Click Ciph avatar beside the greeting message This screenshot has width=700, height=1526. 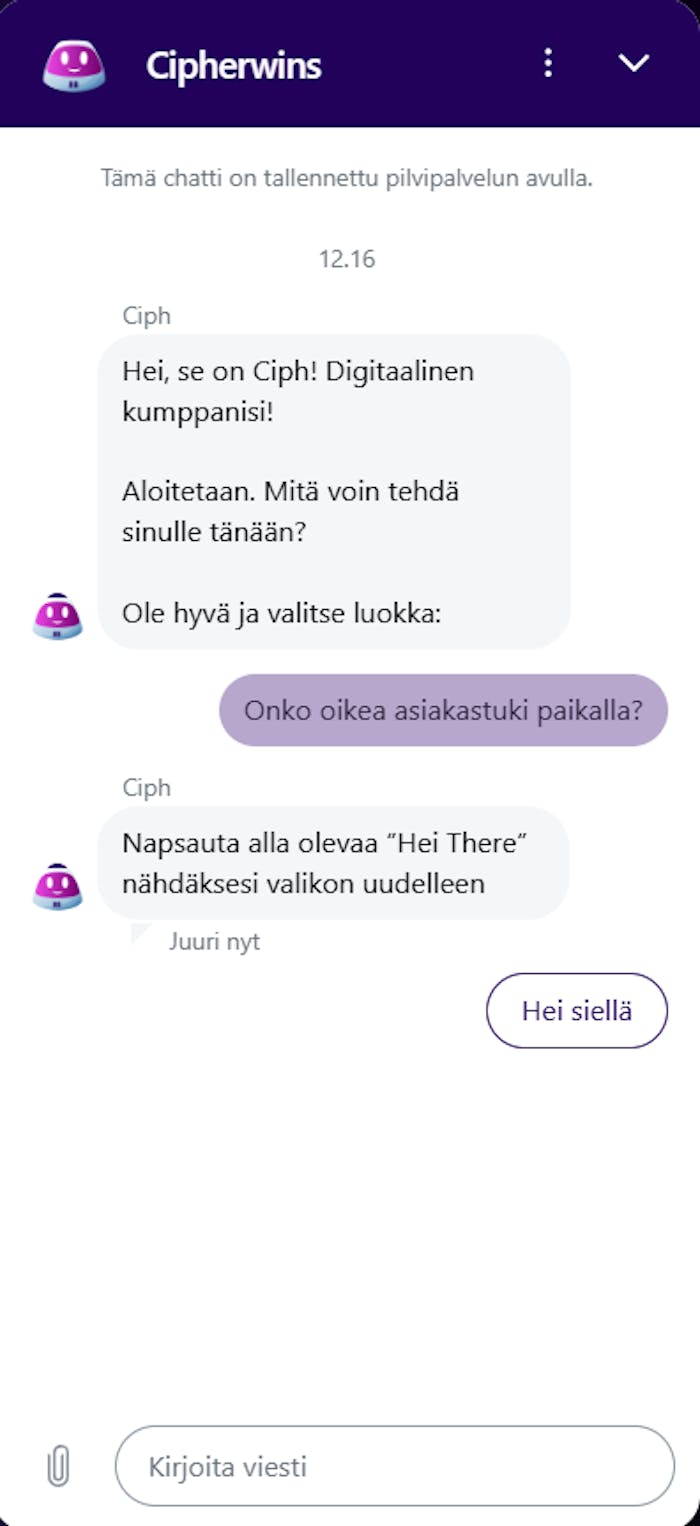pyautogui.click(x=58, y=616)
